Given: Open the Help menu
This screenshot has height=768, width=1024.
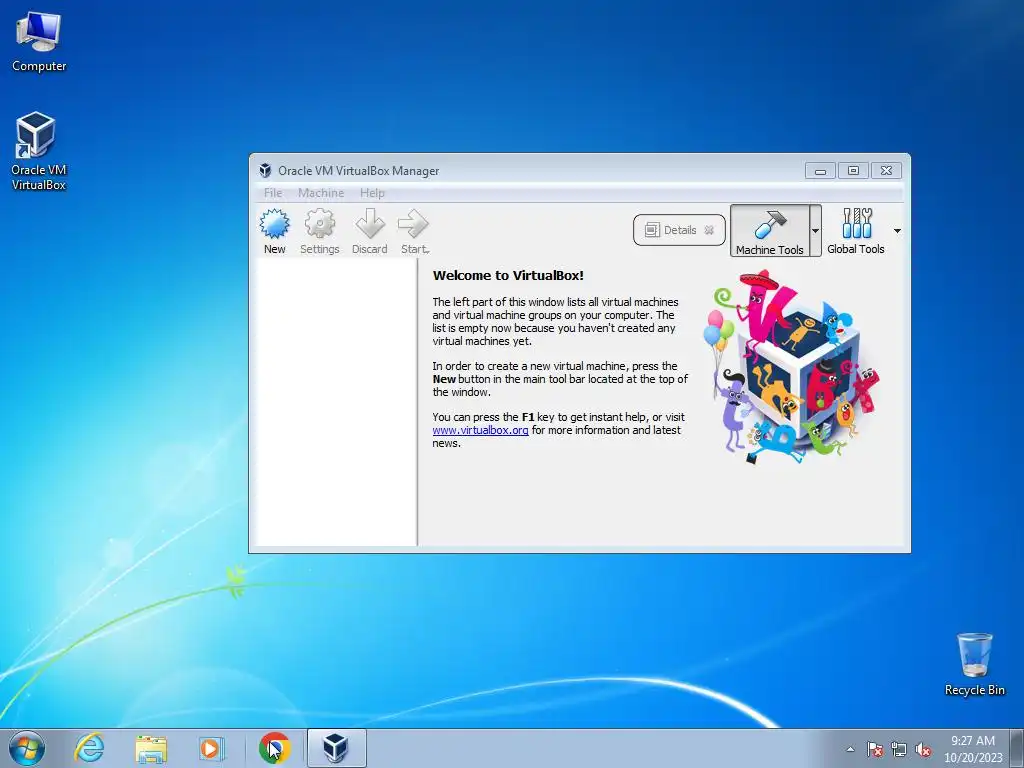Looking at the screenshot, I should point(372,193).
